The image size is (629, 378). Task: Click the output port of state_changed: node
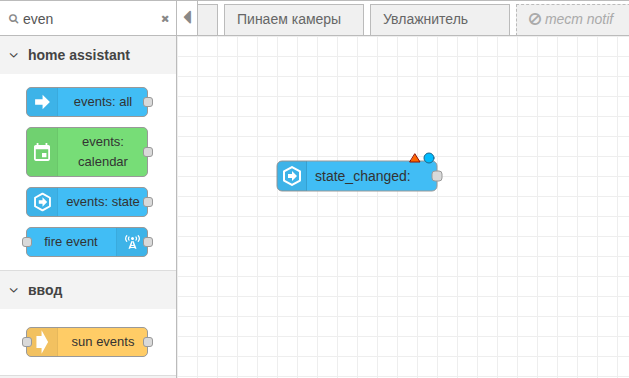[437, 176]
